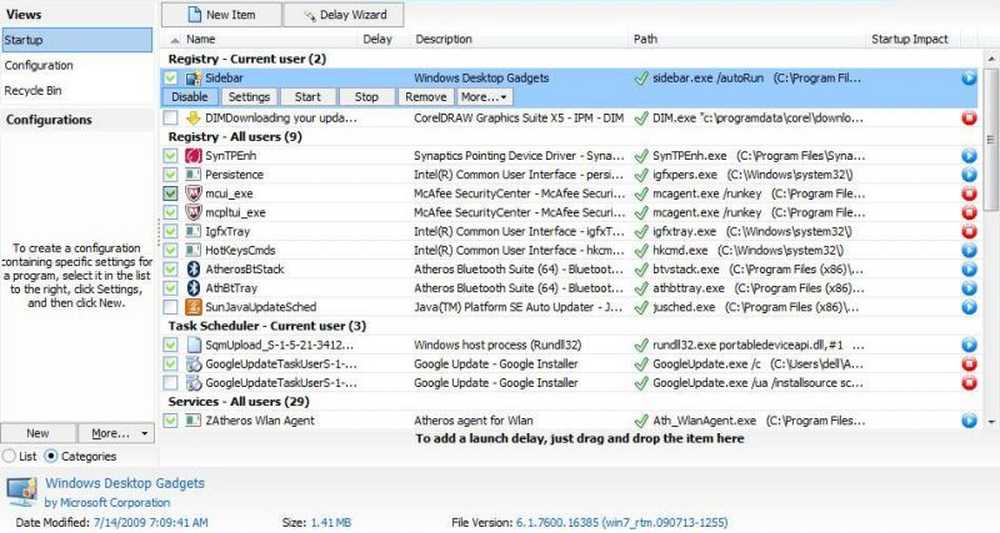Image resolution: width=1000 pixels, height=533 pixels.
Task: Click the ZAtheros Wlan Agent icon
Action: click(193, 421)
